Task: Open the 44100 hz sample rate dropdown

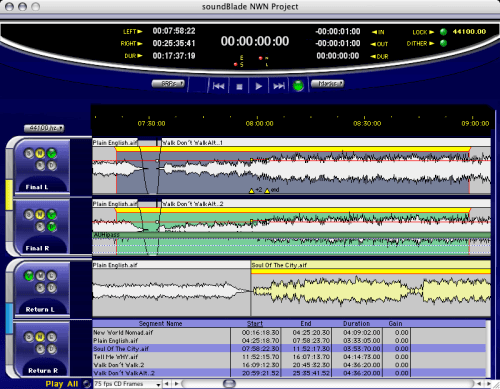Action: (44, 128)
